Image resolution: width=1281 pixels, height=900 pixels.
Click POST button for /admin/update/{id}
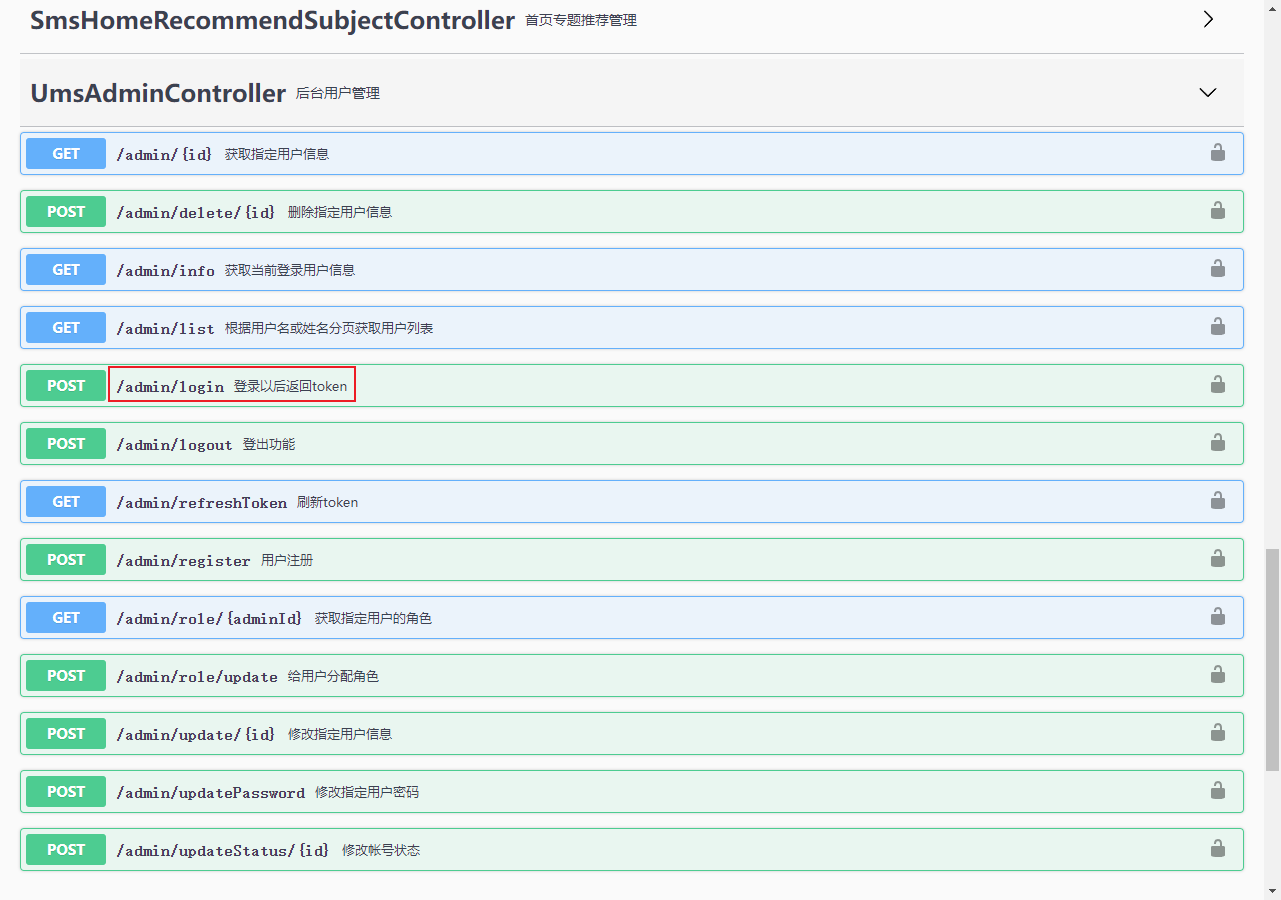click(66, 734)
